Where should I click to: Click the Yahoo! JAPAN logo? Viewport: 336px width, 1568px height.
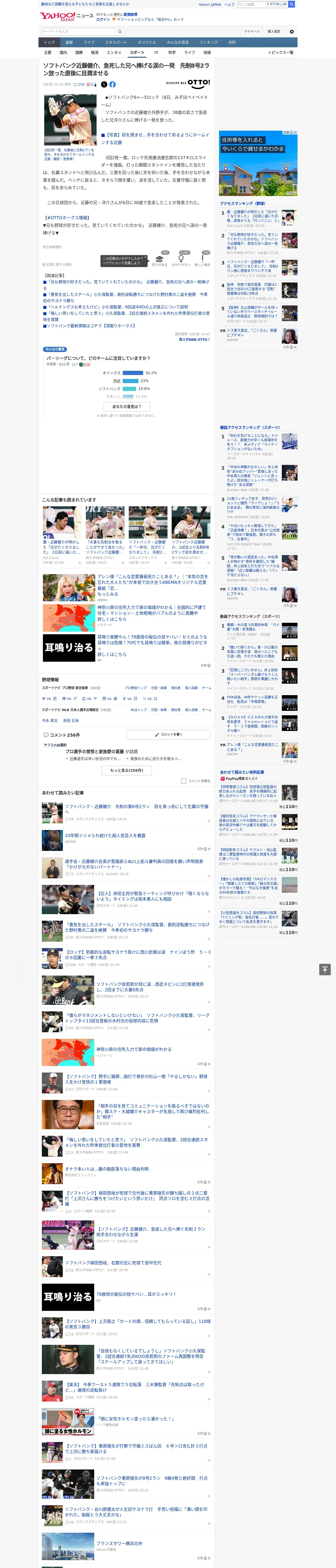[x=57, y=16]
